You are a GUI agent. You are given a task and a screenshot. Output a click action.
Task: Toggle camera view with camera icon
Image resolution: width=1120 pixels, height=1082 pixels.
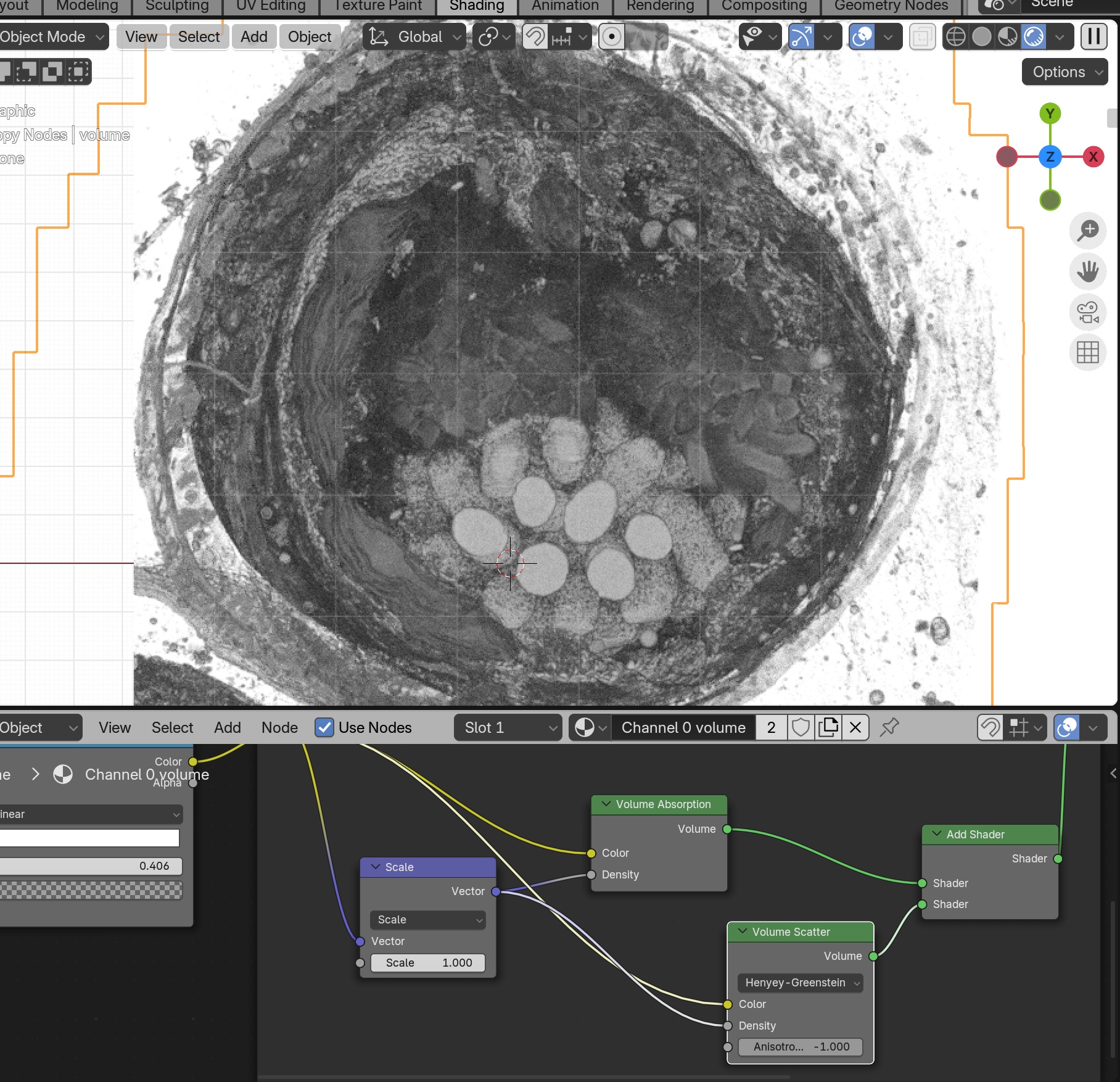pyautogui.click(x=1087, y=312)
